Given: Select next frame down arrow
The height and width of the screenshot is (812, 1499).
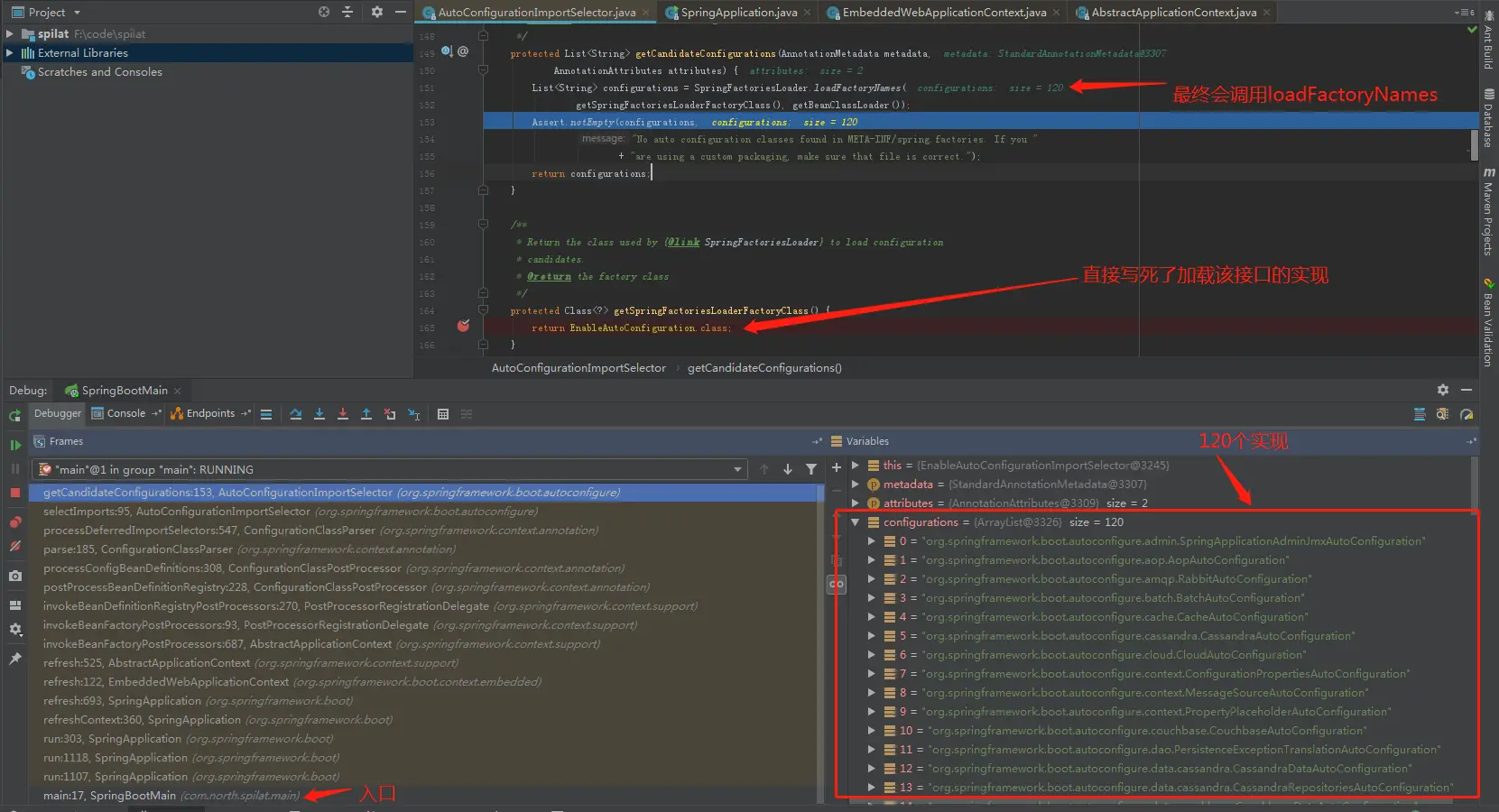Looking at the screenshot, I should click(788, 469).
